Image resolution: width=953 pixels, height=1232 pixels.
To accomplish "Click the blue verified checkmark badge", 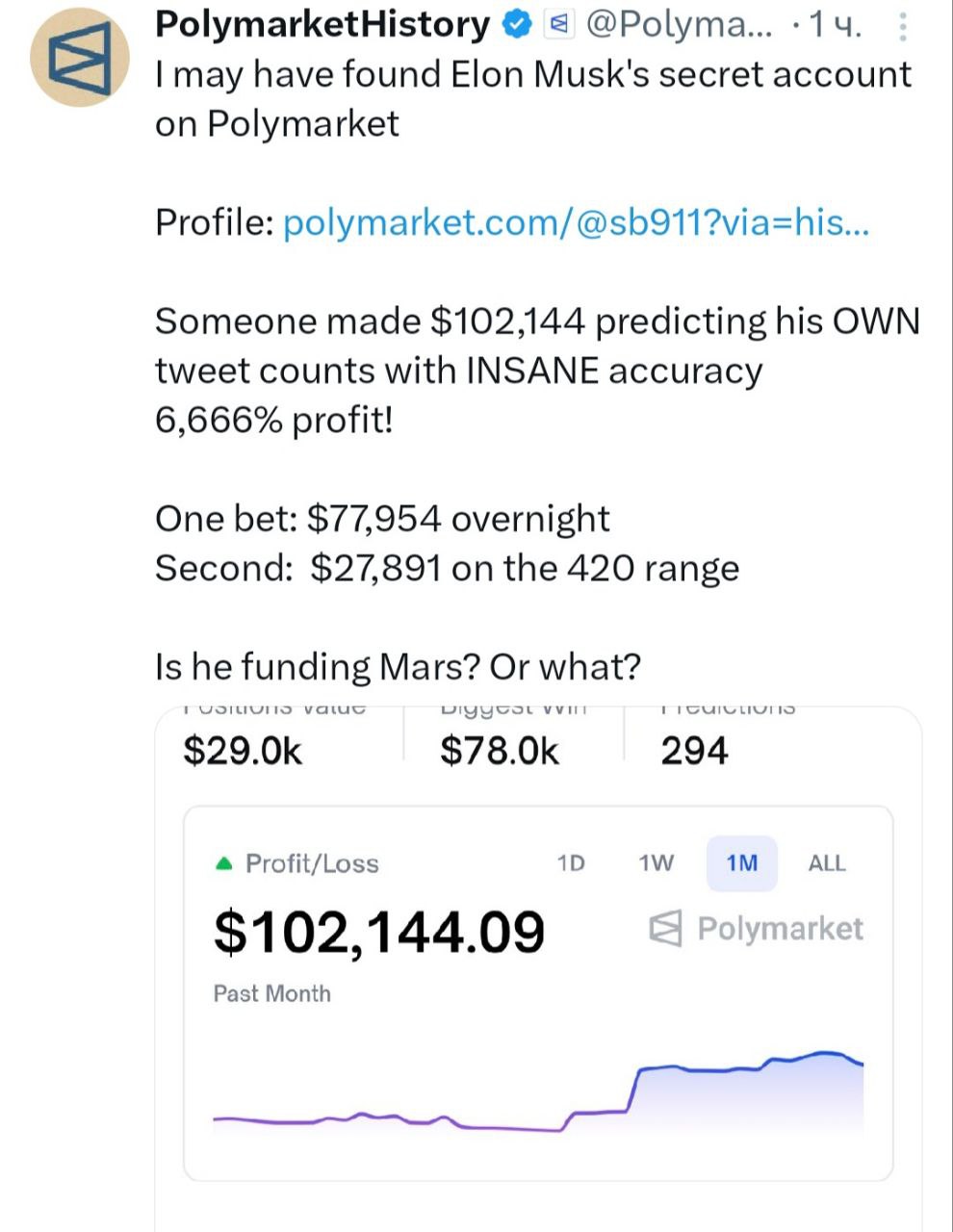I will [x=518, y=25].
